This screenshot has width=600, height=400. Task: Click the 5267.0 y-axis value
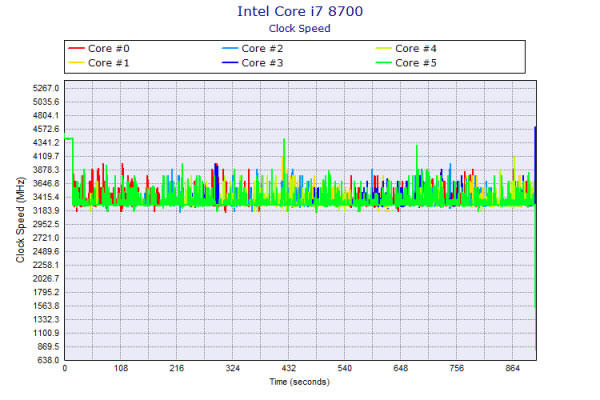46,88
